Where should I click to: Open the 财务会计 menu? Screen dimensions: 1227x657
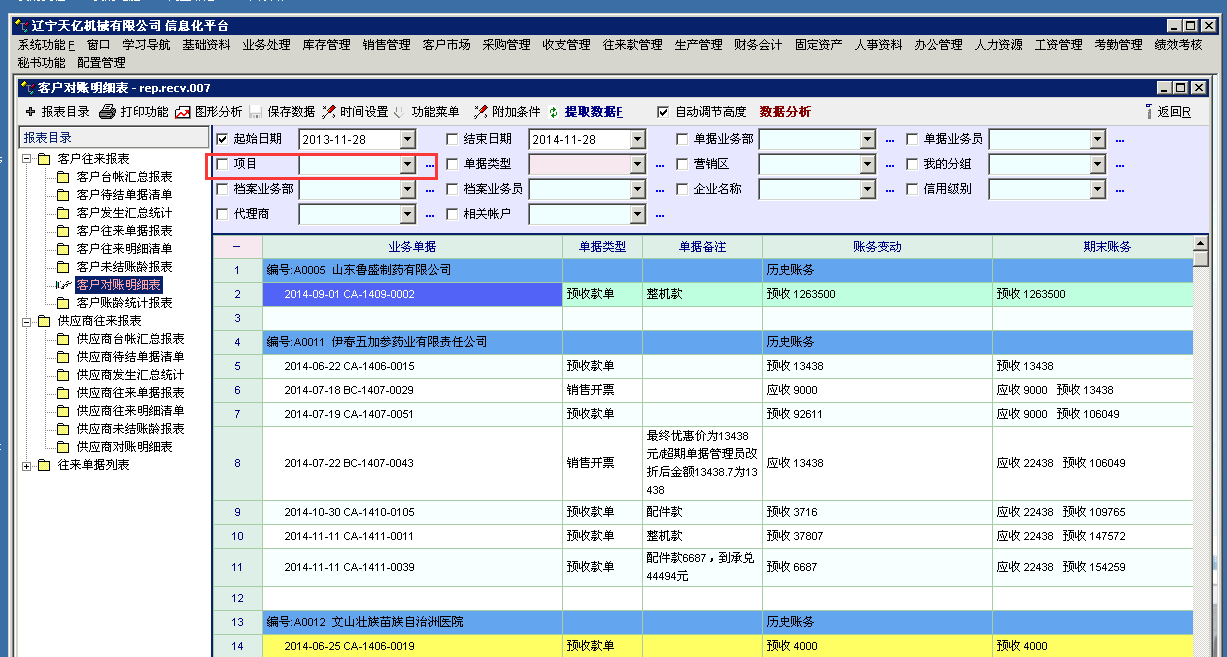point(758,45)
